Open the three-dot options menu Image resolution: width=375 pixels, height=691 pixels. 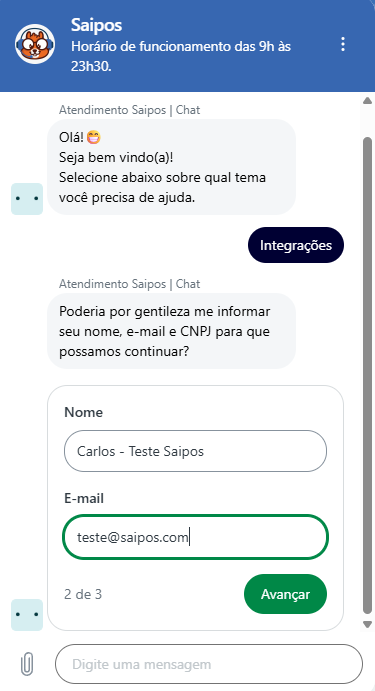click(x=342, y=44)
